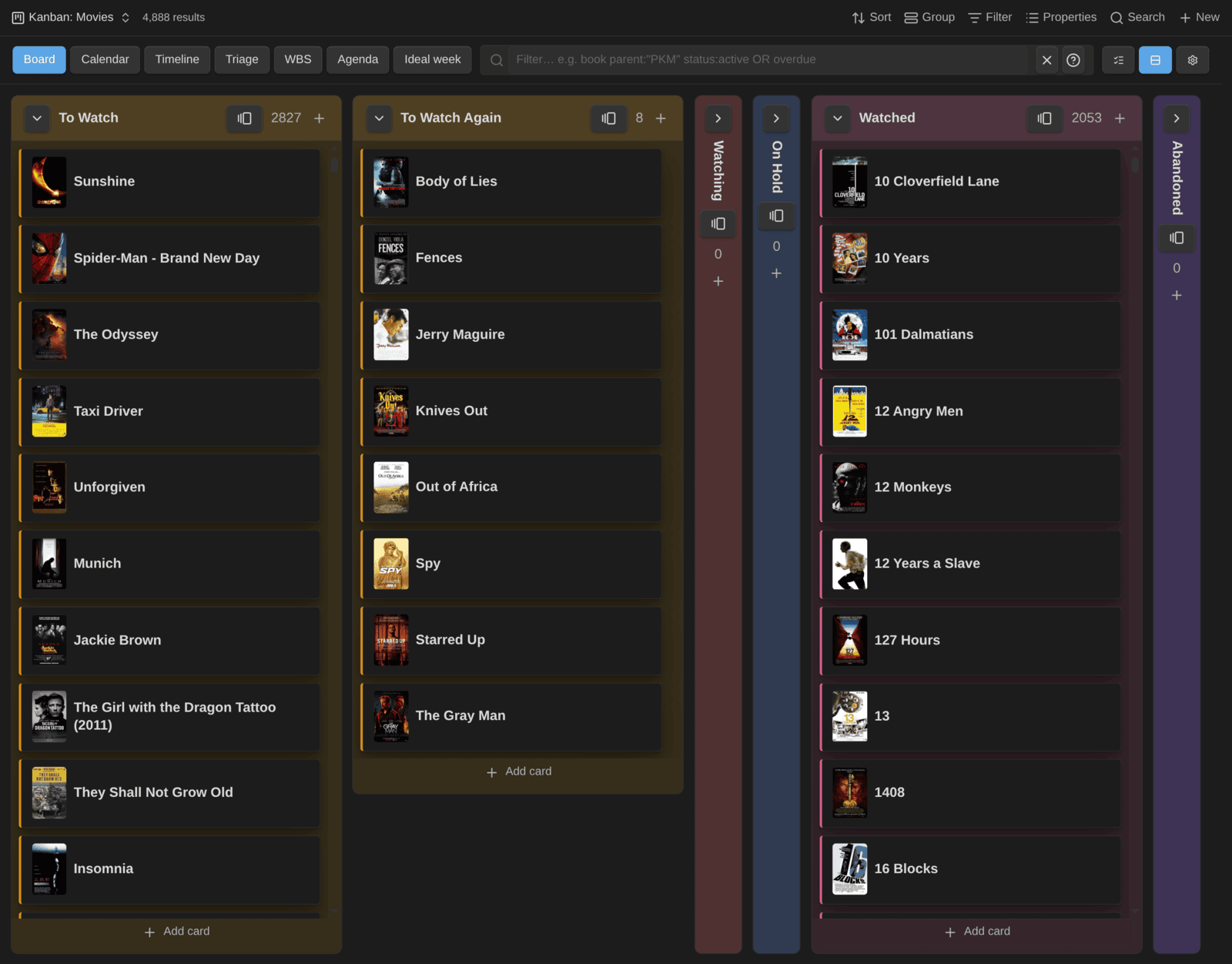Add a card via Watched header plus
Screen dimensions: 1232x964
click(1120, 118)
